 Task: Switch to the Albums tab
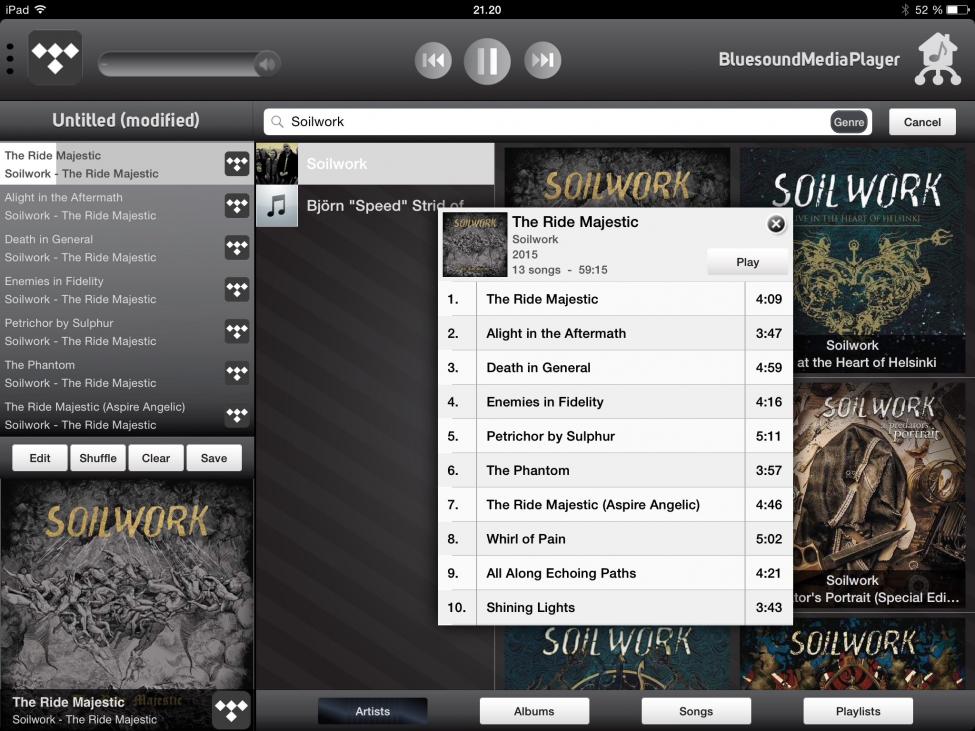(534, 711)
